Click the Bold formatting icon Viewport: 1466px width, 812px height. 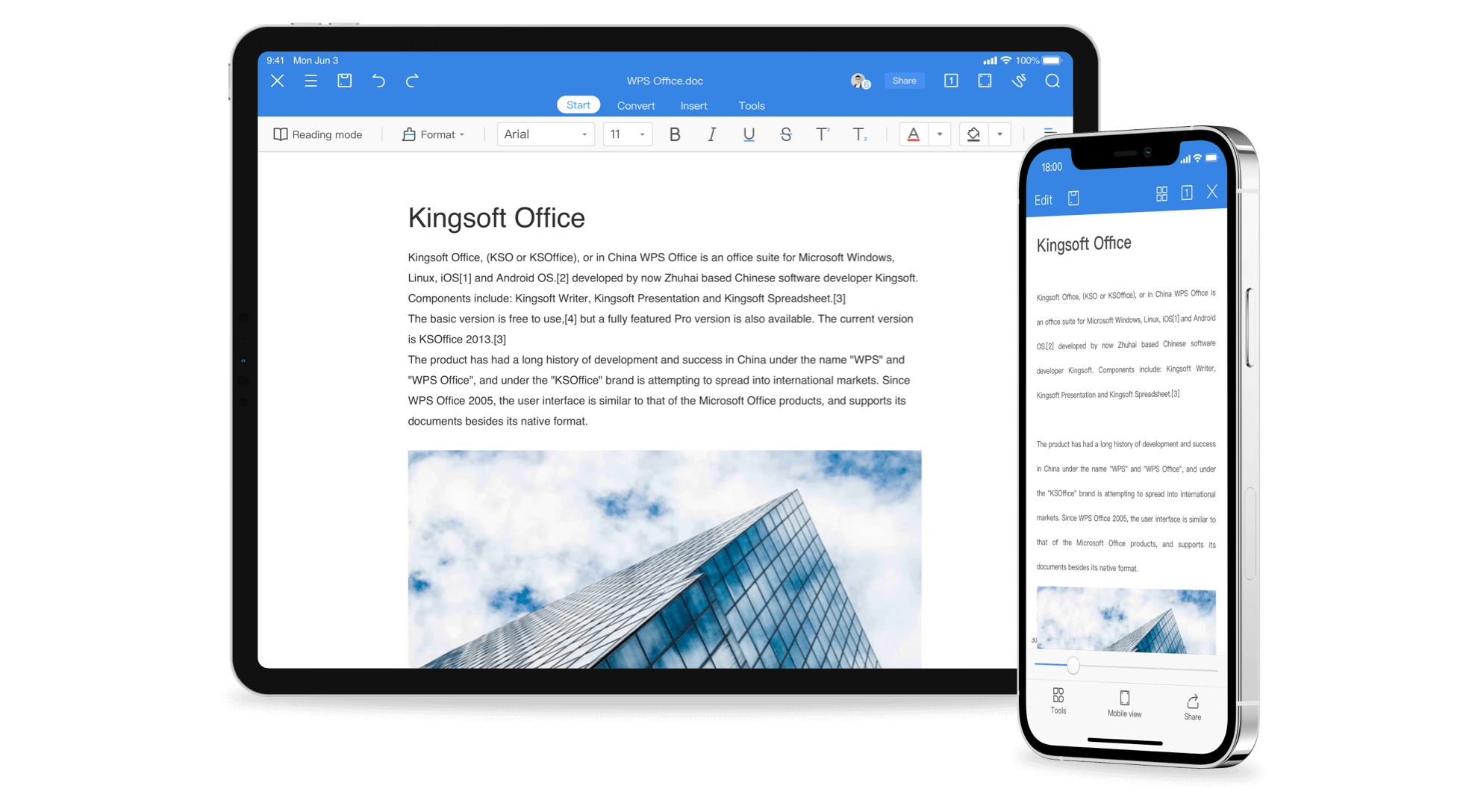click(x=674, y=134)
